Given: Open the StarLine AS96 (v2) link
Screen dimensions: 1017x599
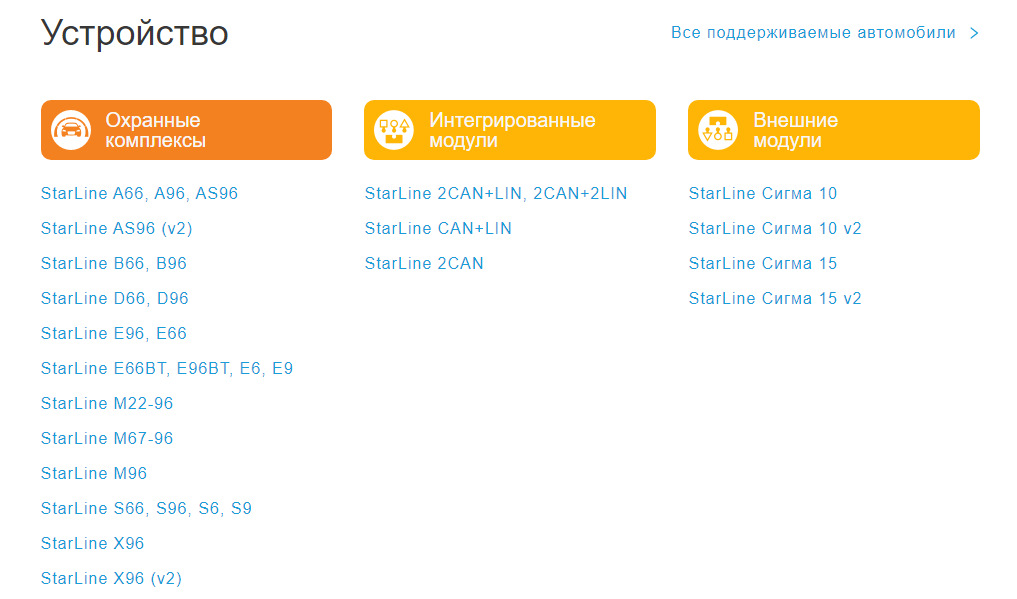Looking at the screenshot, I should pos(117,229).
